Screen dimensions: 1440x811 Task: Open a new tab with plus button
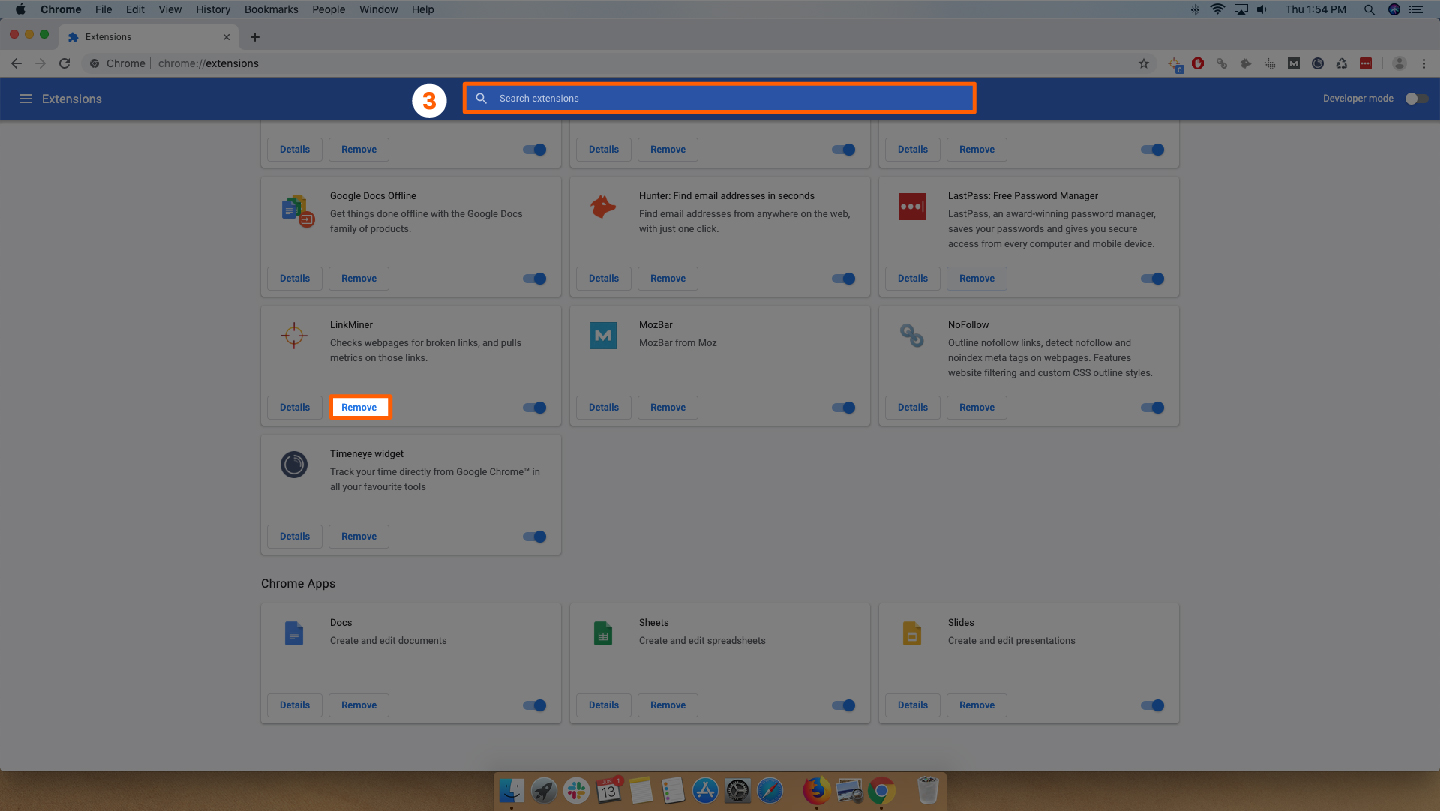pos(255,37)
